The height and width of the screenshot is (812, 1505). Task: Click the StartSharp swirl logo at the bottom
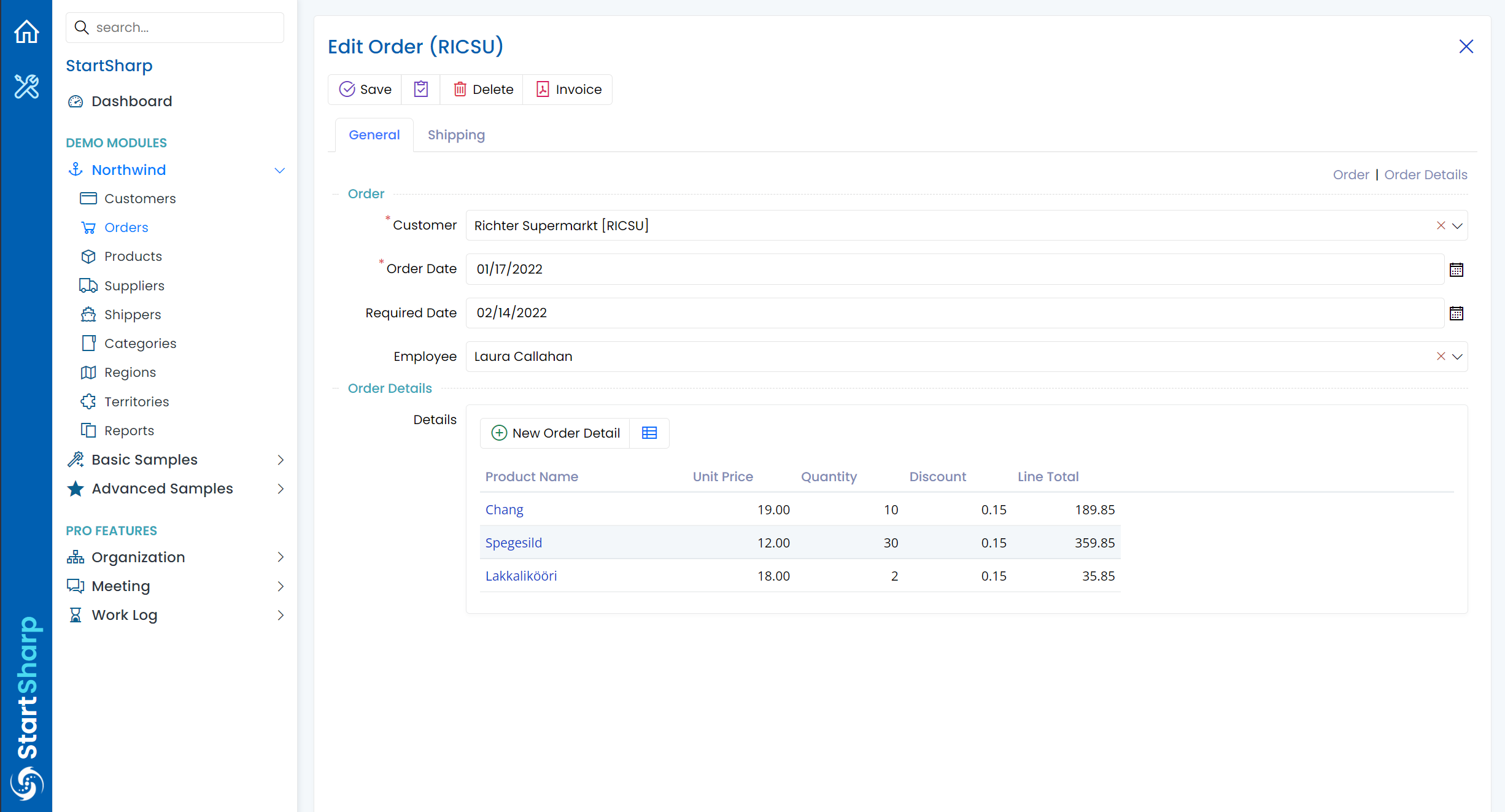point(26,783)
